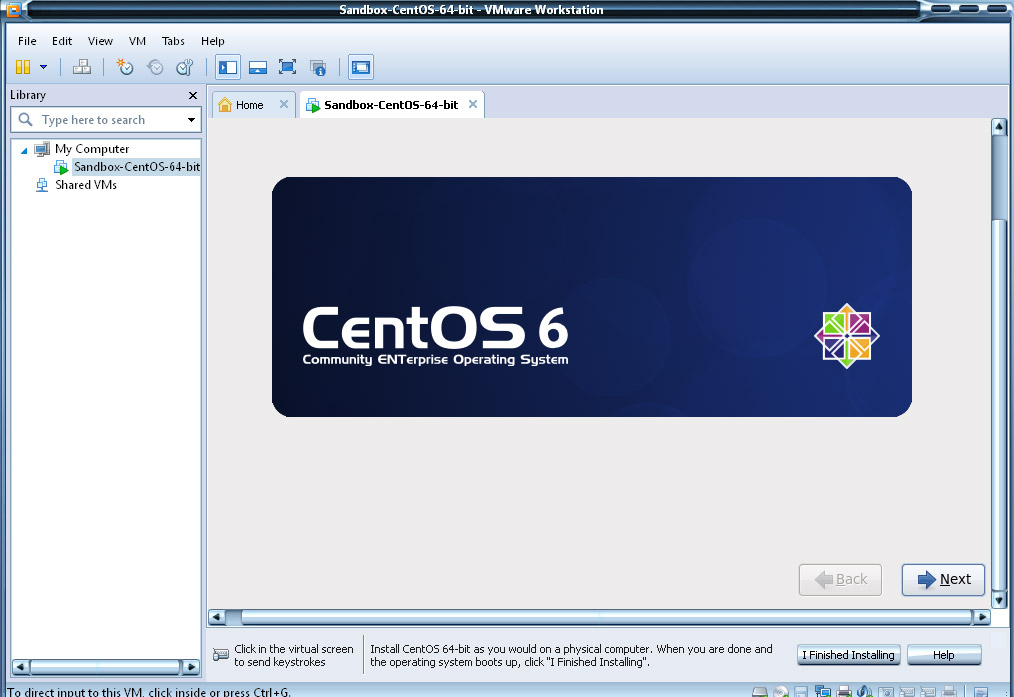Open the Help menu
The height and width of the screenshot is (697, 1014).
(x=212, y=41)
